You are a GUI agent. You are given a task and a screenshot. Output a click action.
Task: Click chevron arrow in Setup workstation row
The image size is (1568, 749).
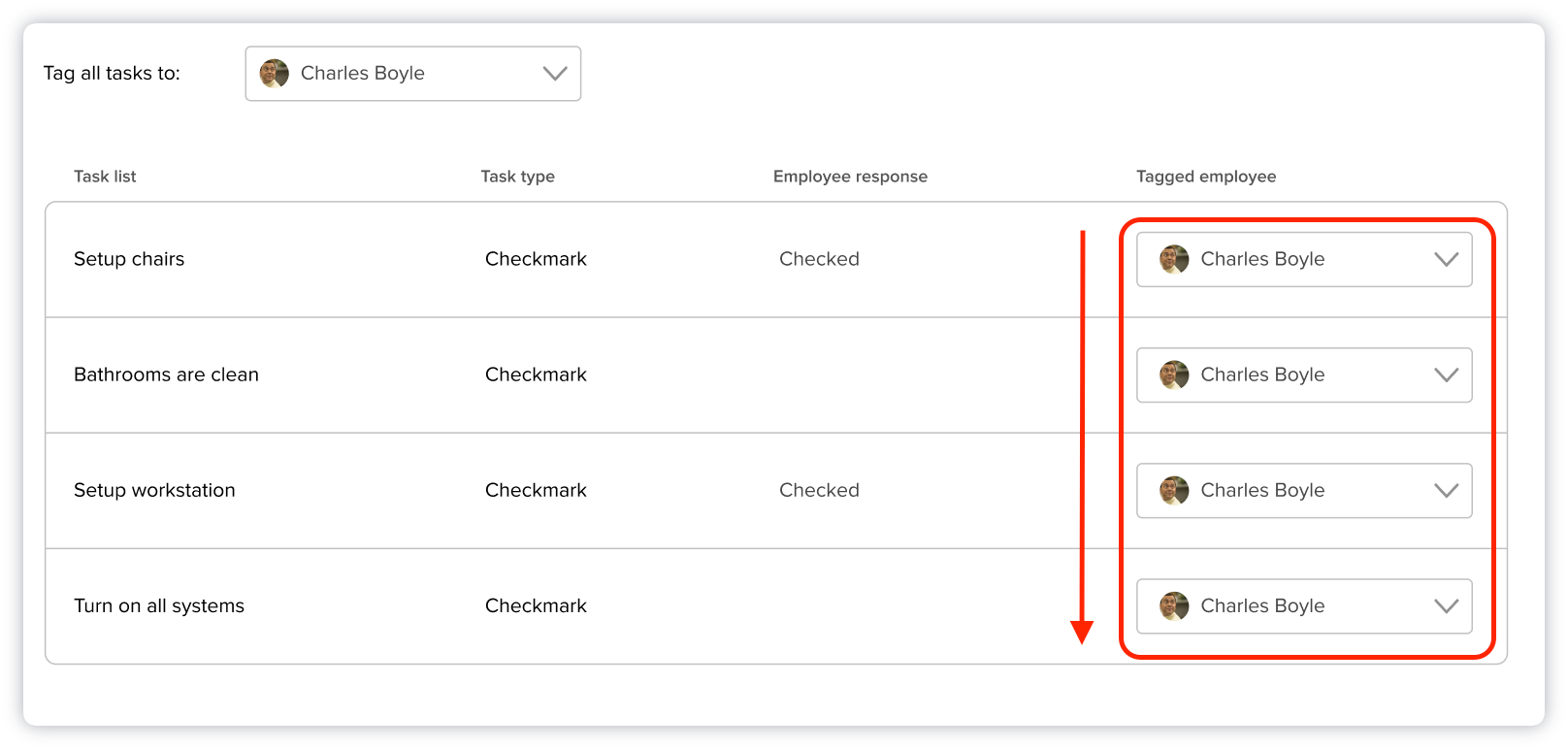pyautogui.click(x=1446, y=490)
